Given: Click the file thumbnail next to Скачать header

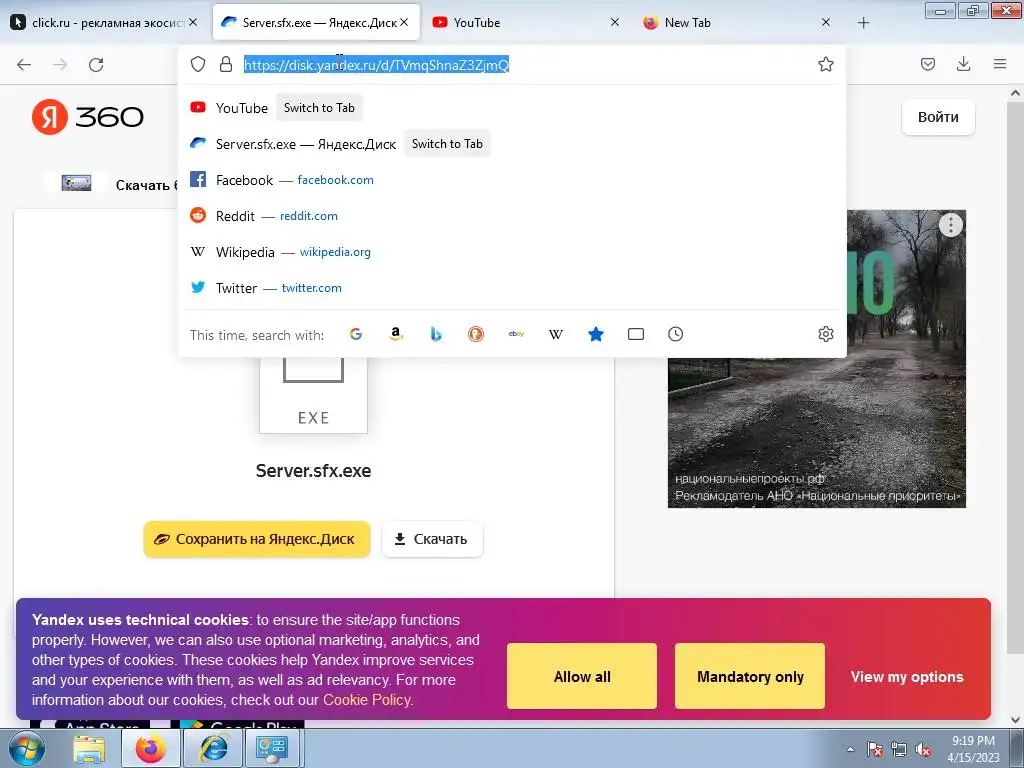Looking at the screenshot, I should 76,184.
